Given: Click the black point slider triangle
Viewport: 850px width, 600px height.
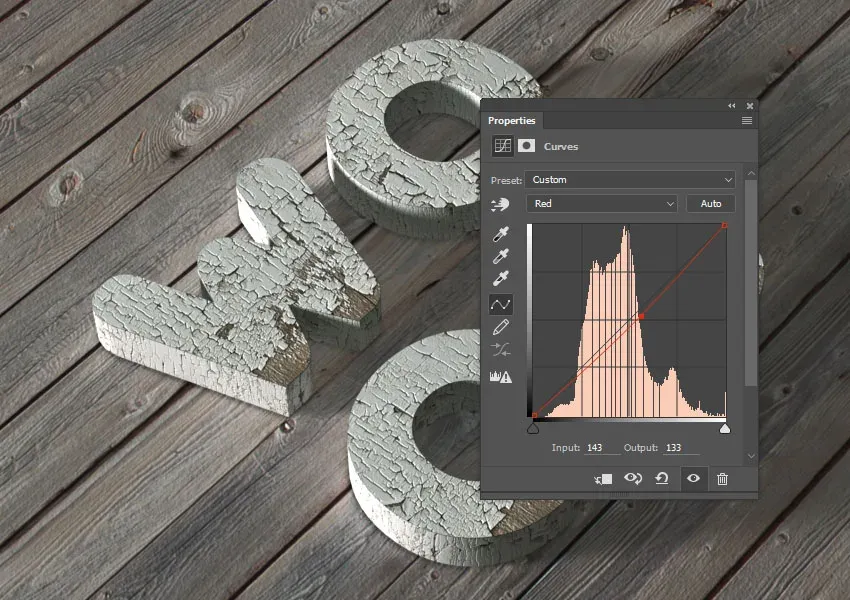Looking at the screenshot, I should (x=533, y=429).
